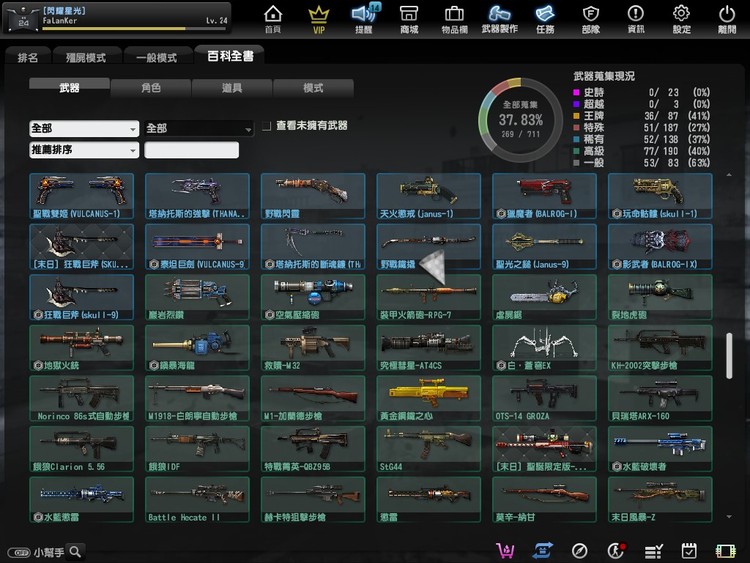Open the first 全部 category dropdown
This screenshot has height=563, width=750.
[x=84, y=128]
